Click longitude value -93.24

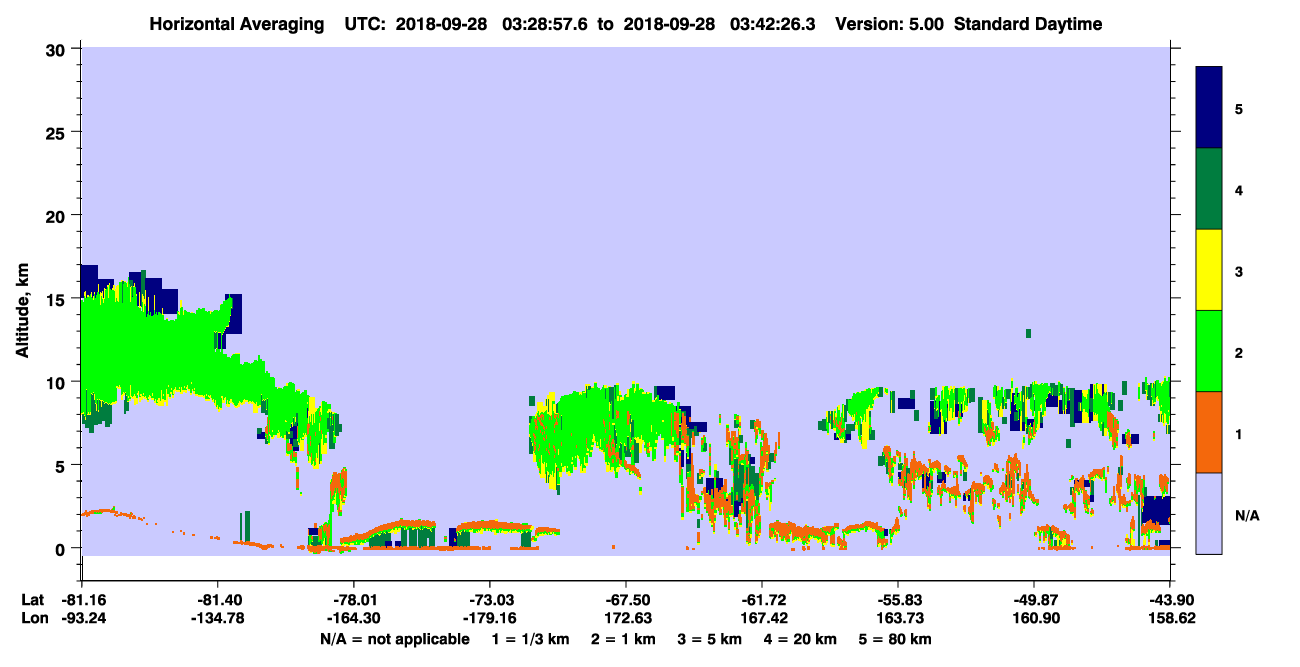(x=82, y=617)
